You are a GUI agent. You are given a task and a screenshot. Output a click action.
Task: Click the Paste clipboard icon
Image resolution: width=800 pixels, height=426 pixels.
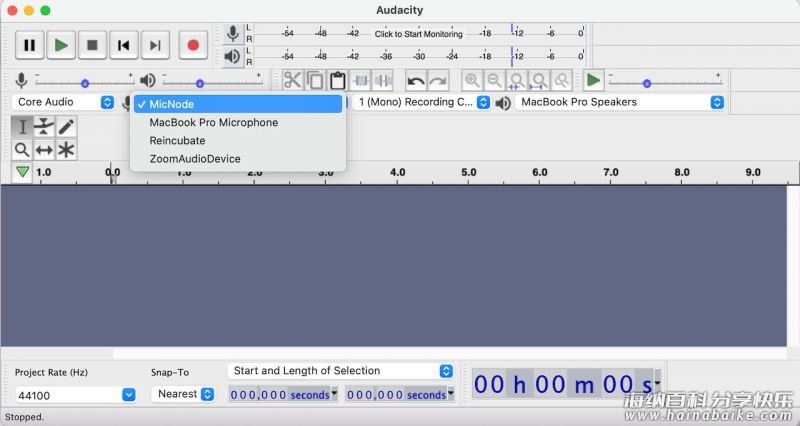(338, 81)
